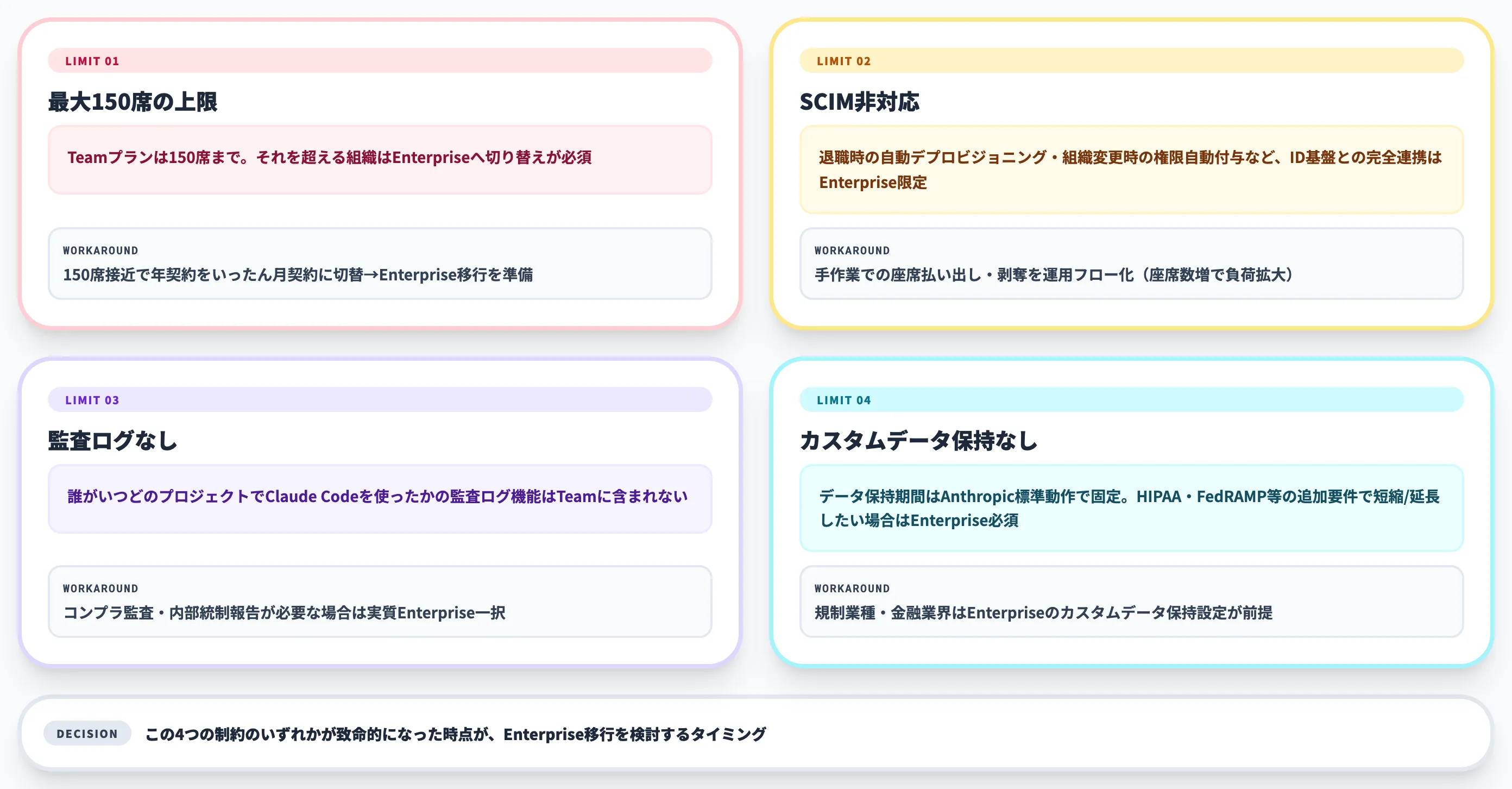Select the heading SCIM非対応
Screen dimensions: 1512x789
[859, 102]
